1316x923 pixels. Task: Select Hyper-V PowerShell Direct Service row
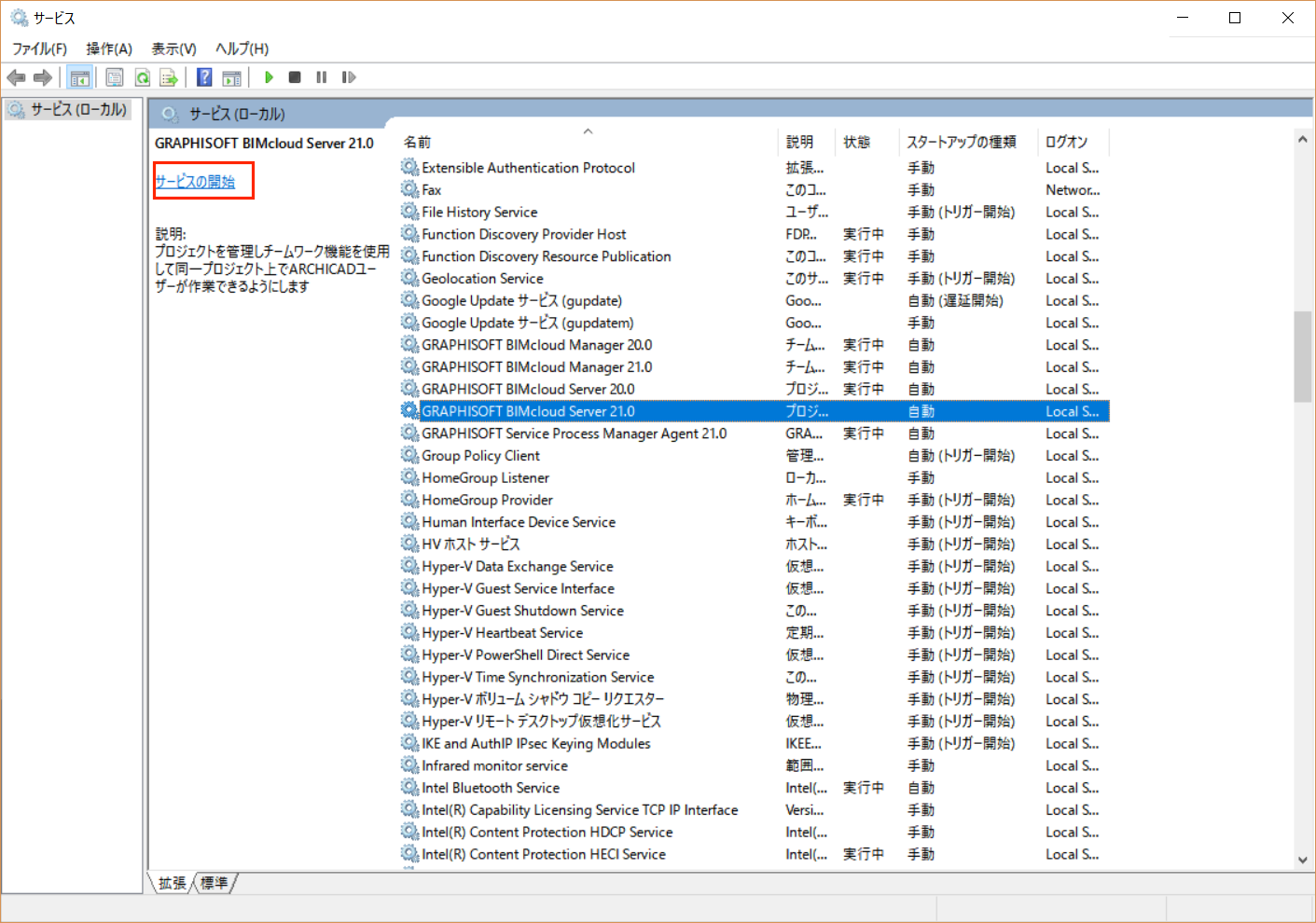pos(755,654)
